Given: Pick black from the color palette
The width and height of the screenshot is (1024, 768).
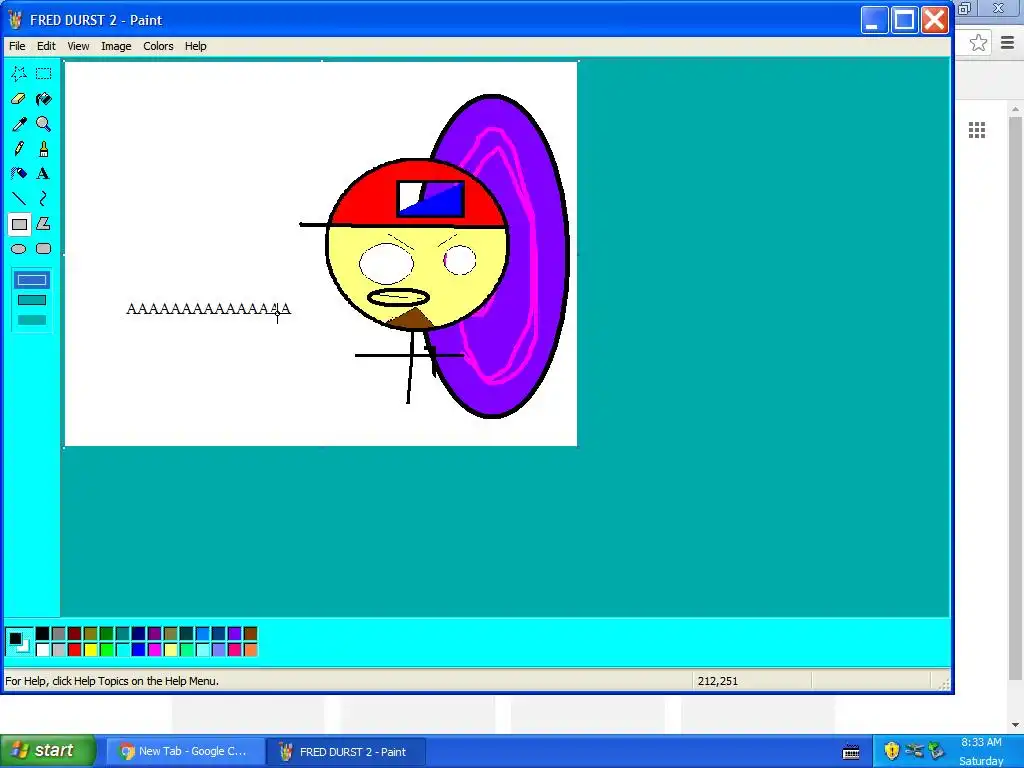Looking at the screenshot, I should point(42,633).
